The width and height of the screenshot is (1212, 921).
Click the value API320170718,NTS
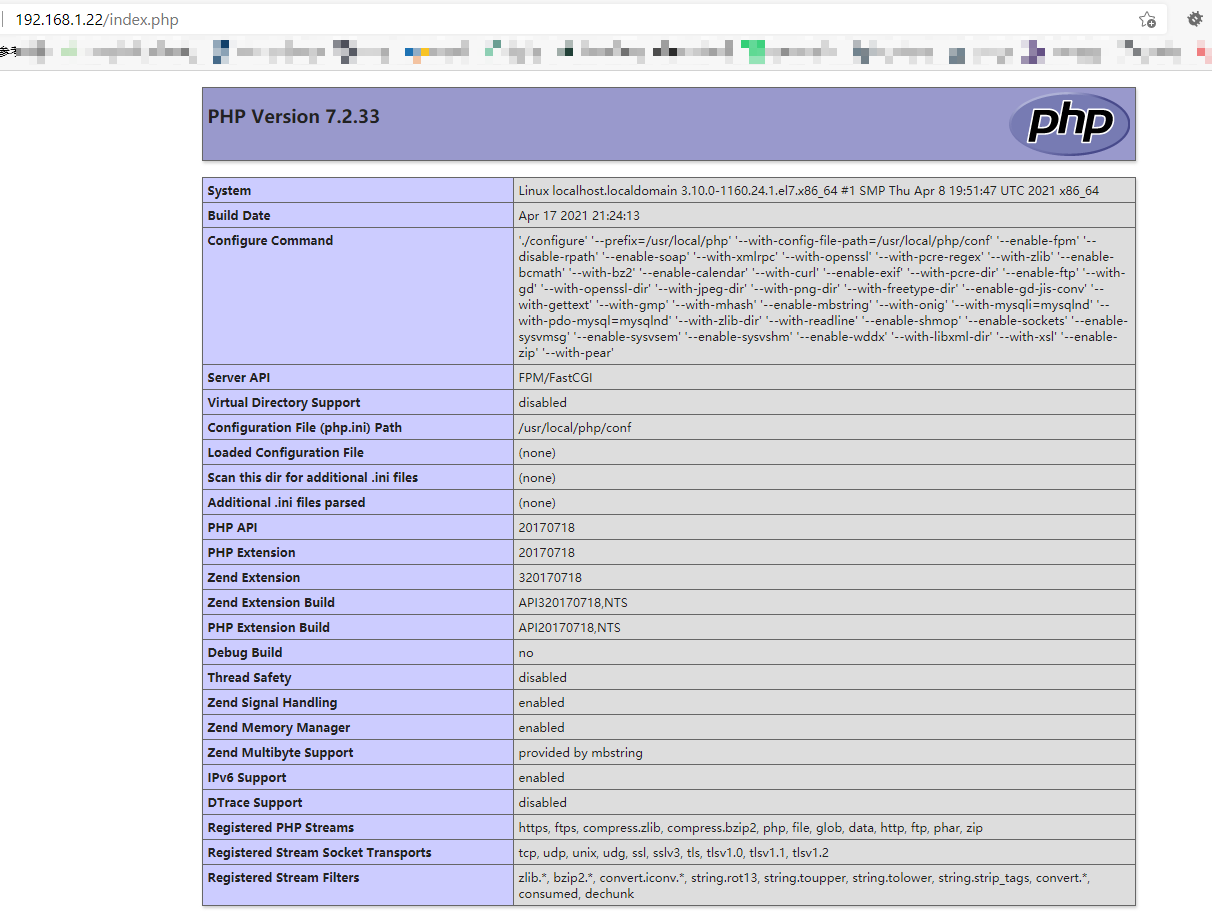[573, 603]
